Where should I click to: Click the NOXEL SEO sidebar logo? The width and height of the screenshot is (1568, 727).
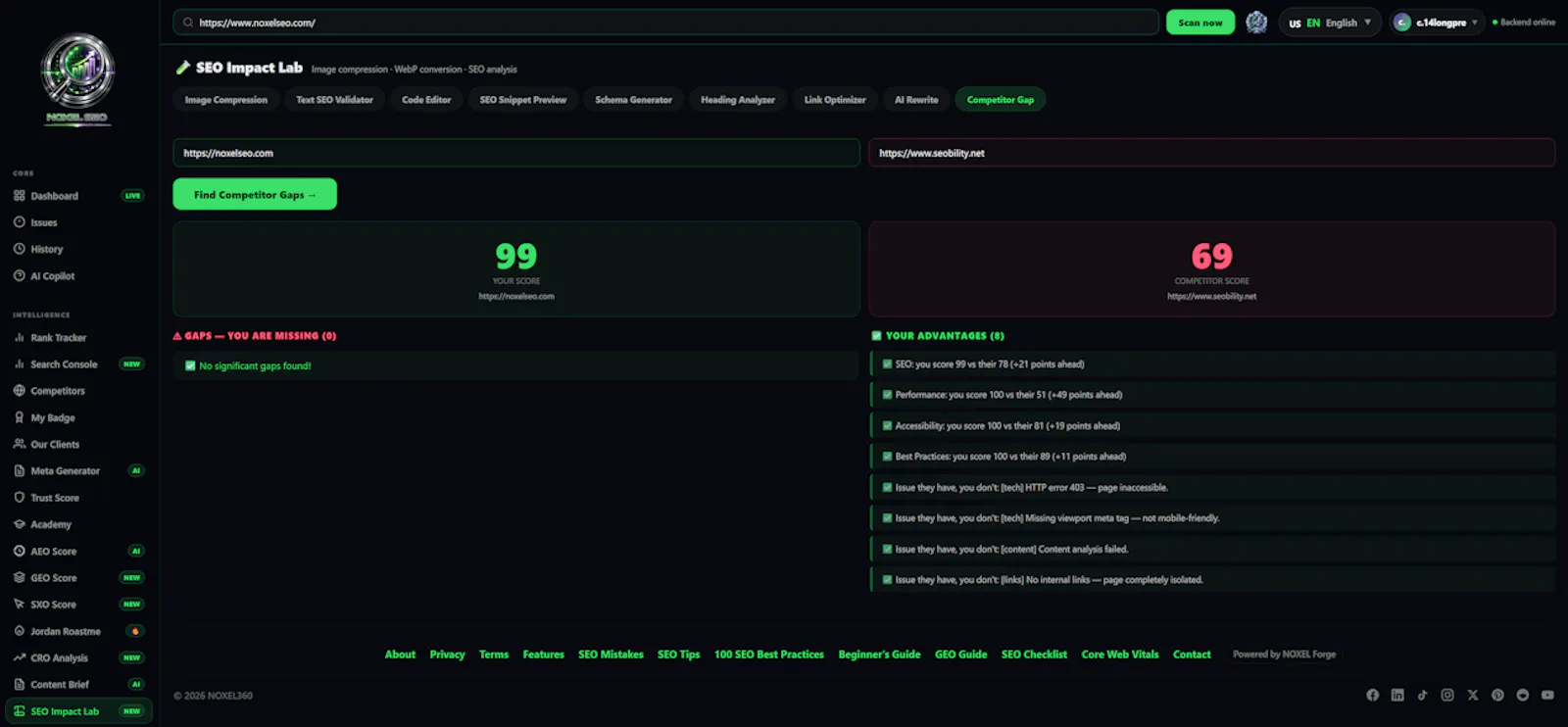77,78
